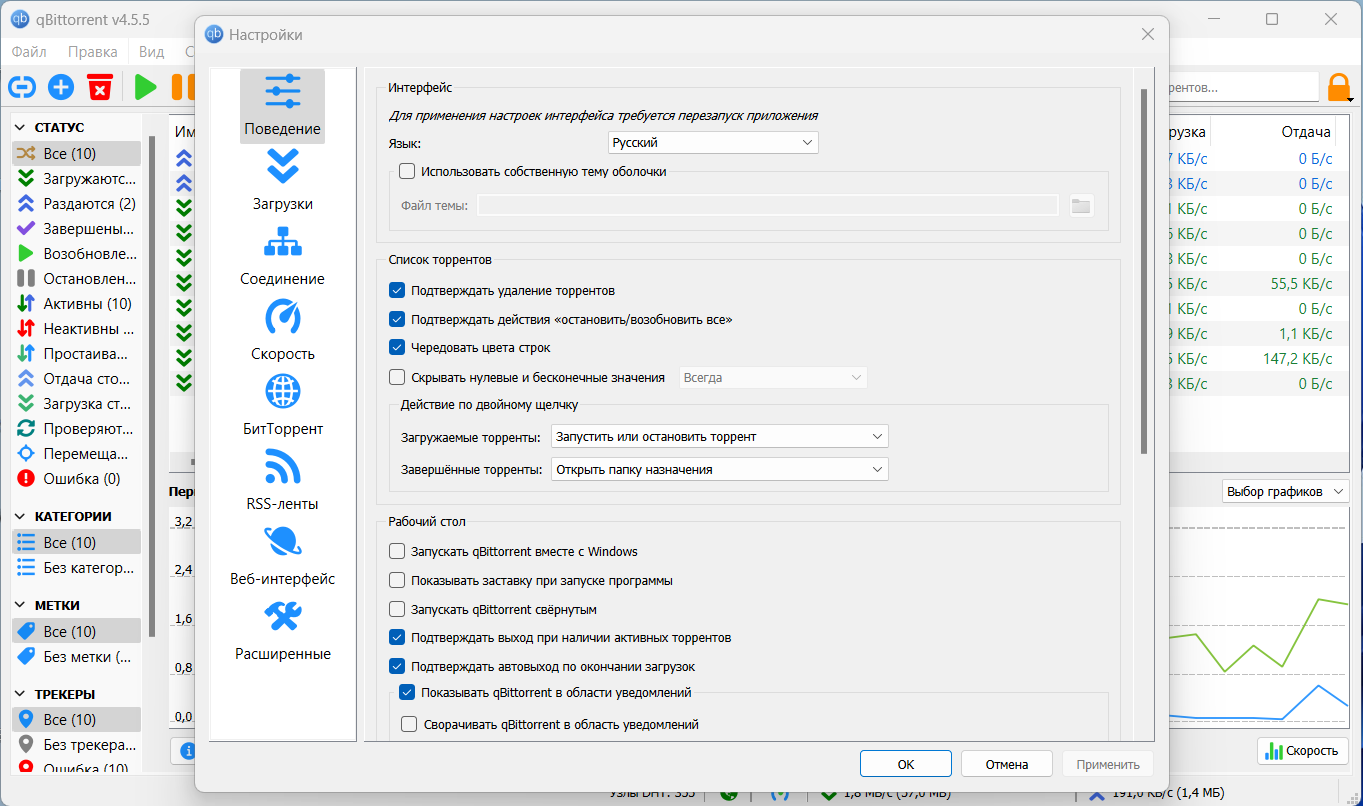The width and height of the screenshot is (1363, 806).
Task: Check Запускать qBittorrent свёрнутым
Action: [397, 609]
